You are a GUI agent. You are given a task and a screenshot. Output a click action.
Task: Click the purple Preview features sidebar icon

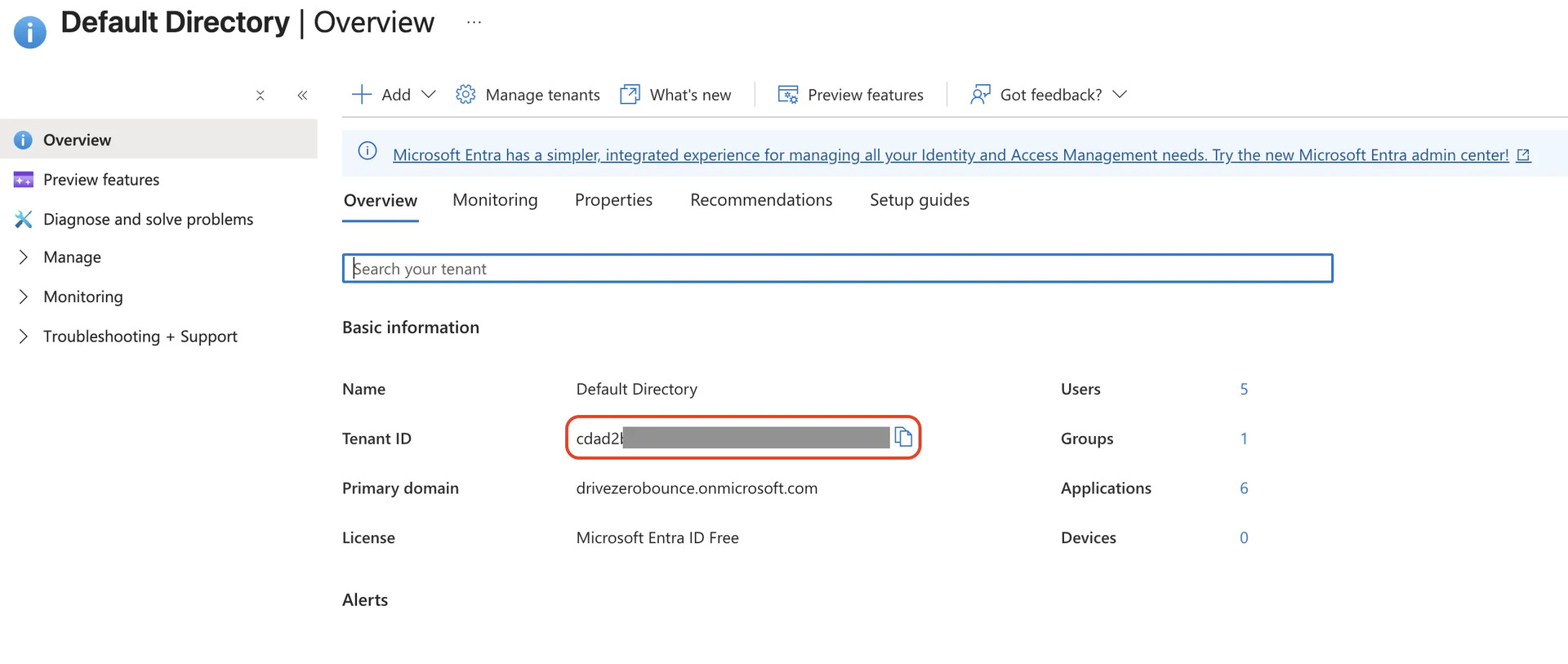tap(24, 180)
